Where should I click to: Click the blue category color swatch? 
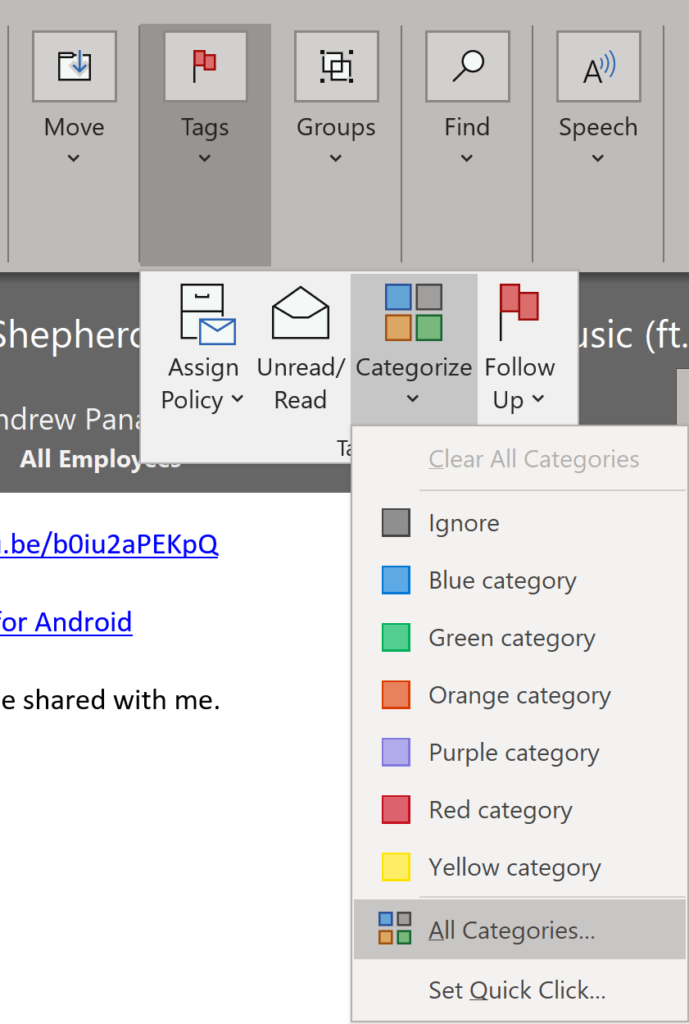[396, 581]
